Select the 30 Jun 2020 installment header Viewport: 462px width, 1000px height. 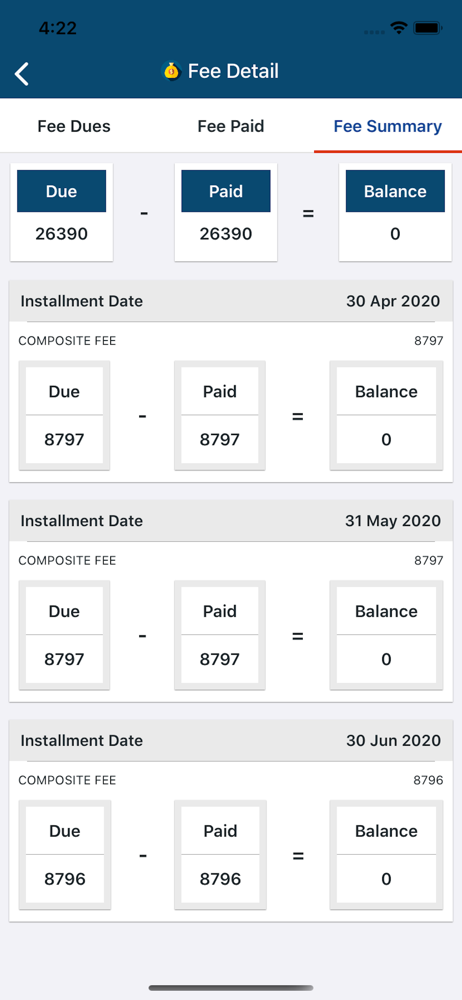(x=230, y=740)
